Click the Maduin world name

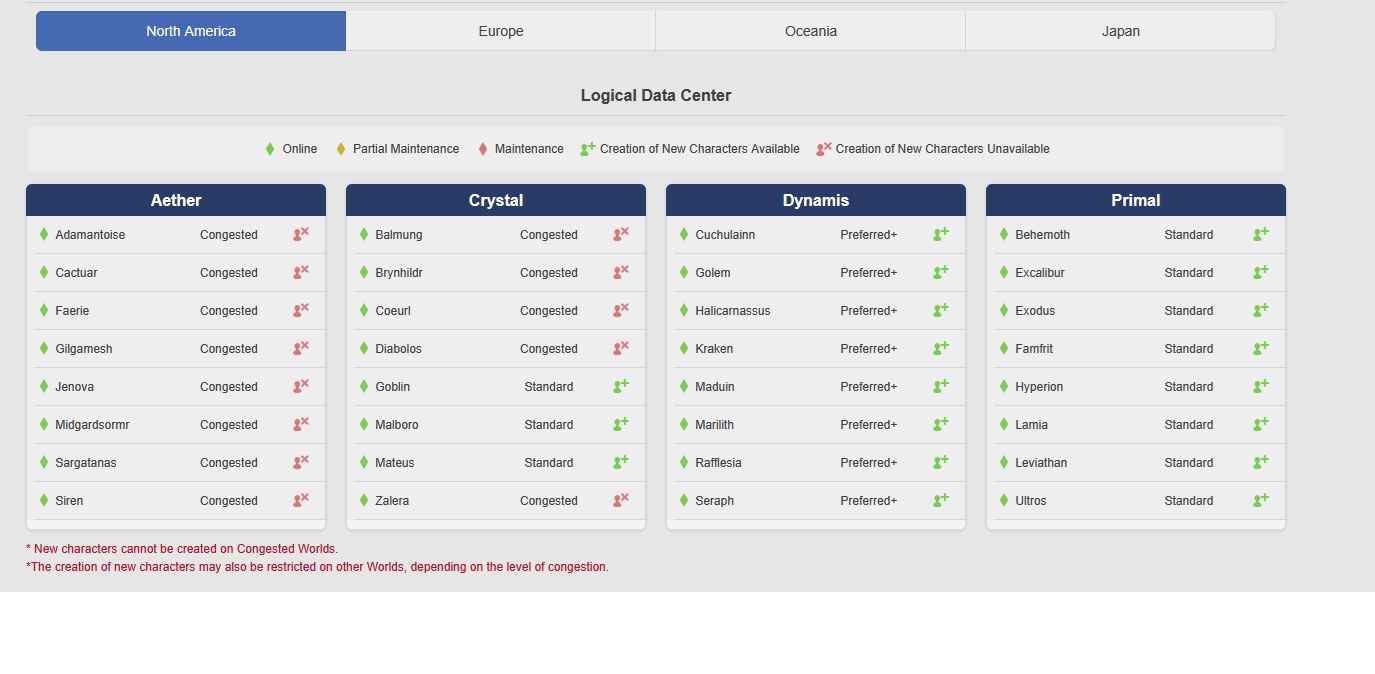point(715,387)
